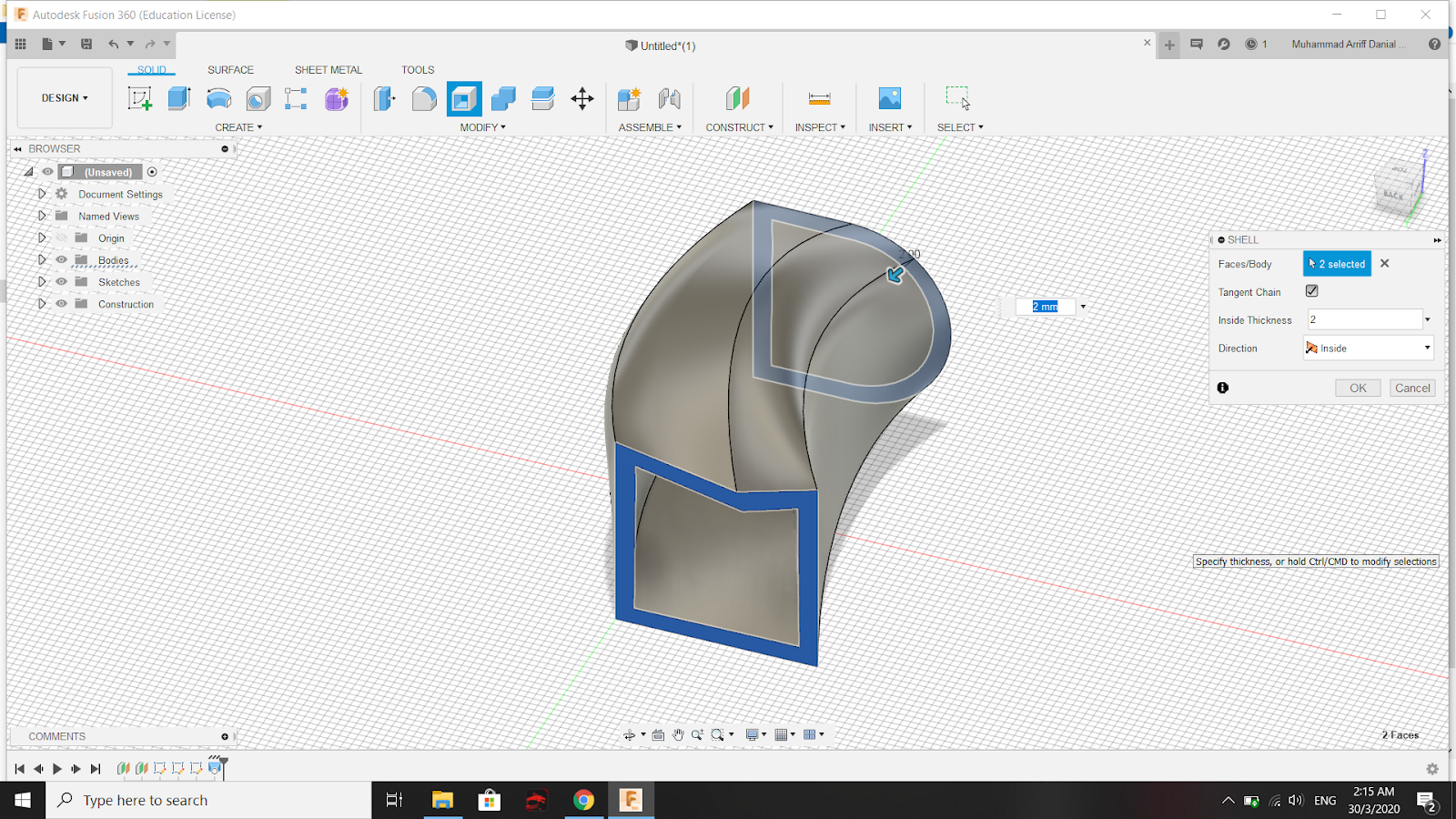1456x819 pixels.
Task: Toggle visibility of the Unsaved document
Action: click(x=46, y=171)
